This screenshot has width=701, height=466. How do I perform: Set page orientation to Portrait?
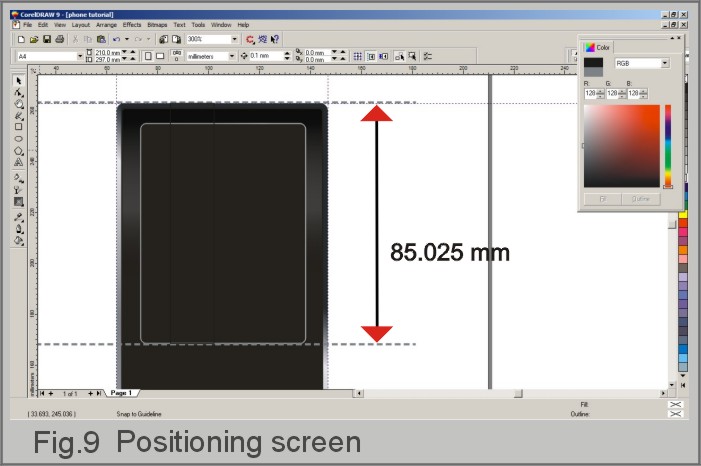pyautogui.click(x=148, y=56)
